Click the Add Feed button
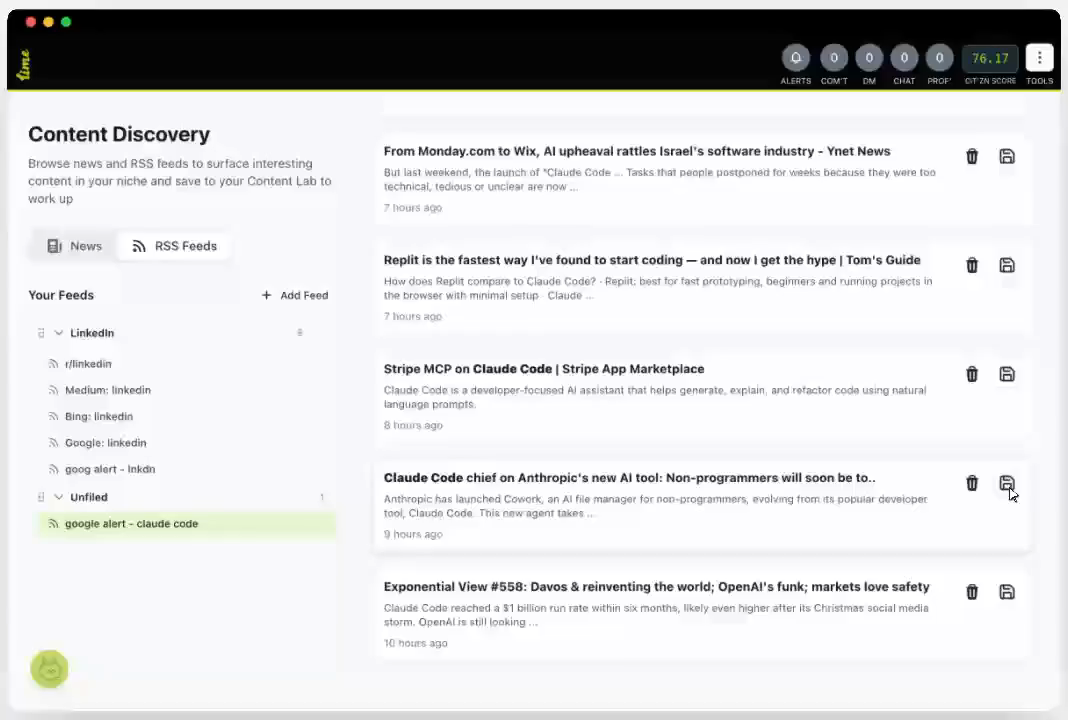 click(295, 295)
